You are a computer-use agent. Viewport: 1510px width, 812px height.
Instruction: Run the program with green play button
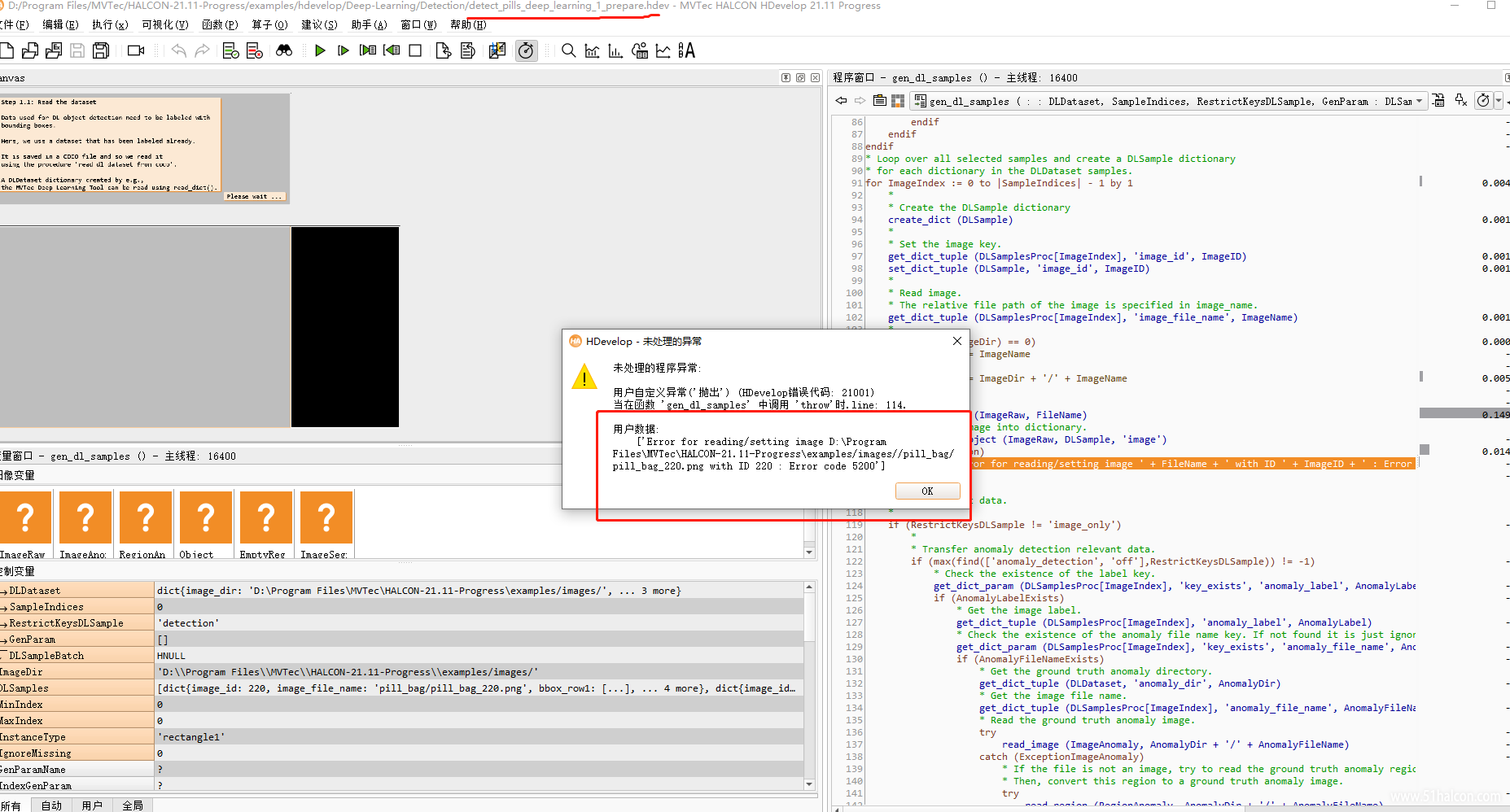[320, 50]
